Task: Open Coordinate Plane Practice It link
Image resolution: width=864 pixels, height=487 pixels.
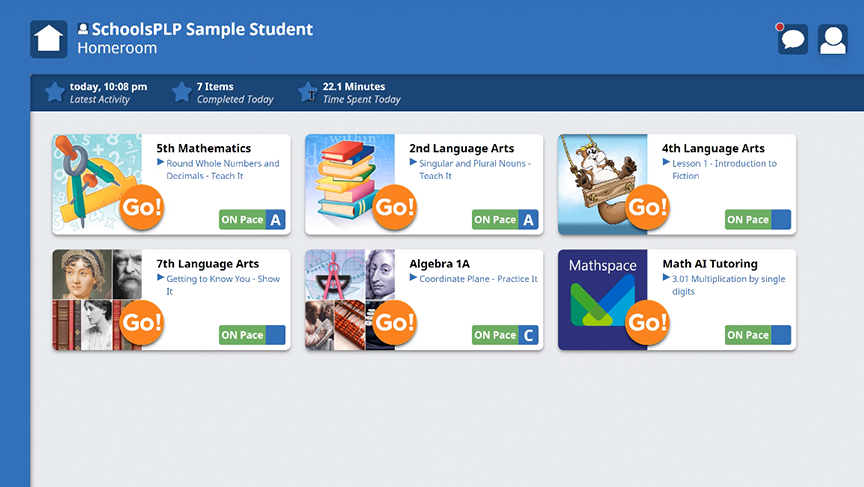Action: 478,279
